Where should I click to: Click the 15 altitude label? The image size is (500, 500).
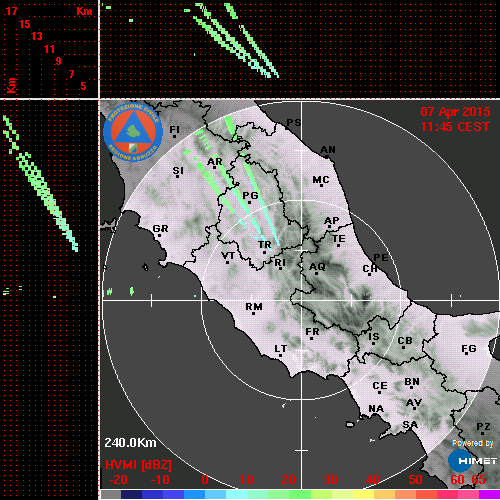tap(25, 24)
